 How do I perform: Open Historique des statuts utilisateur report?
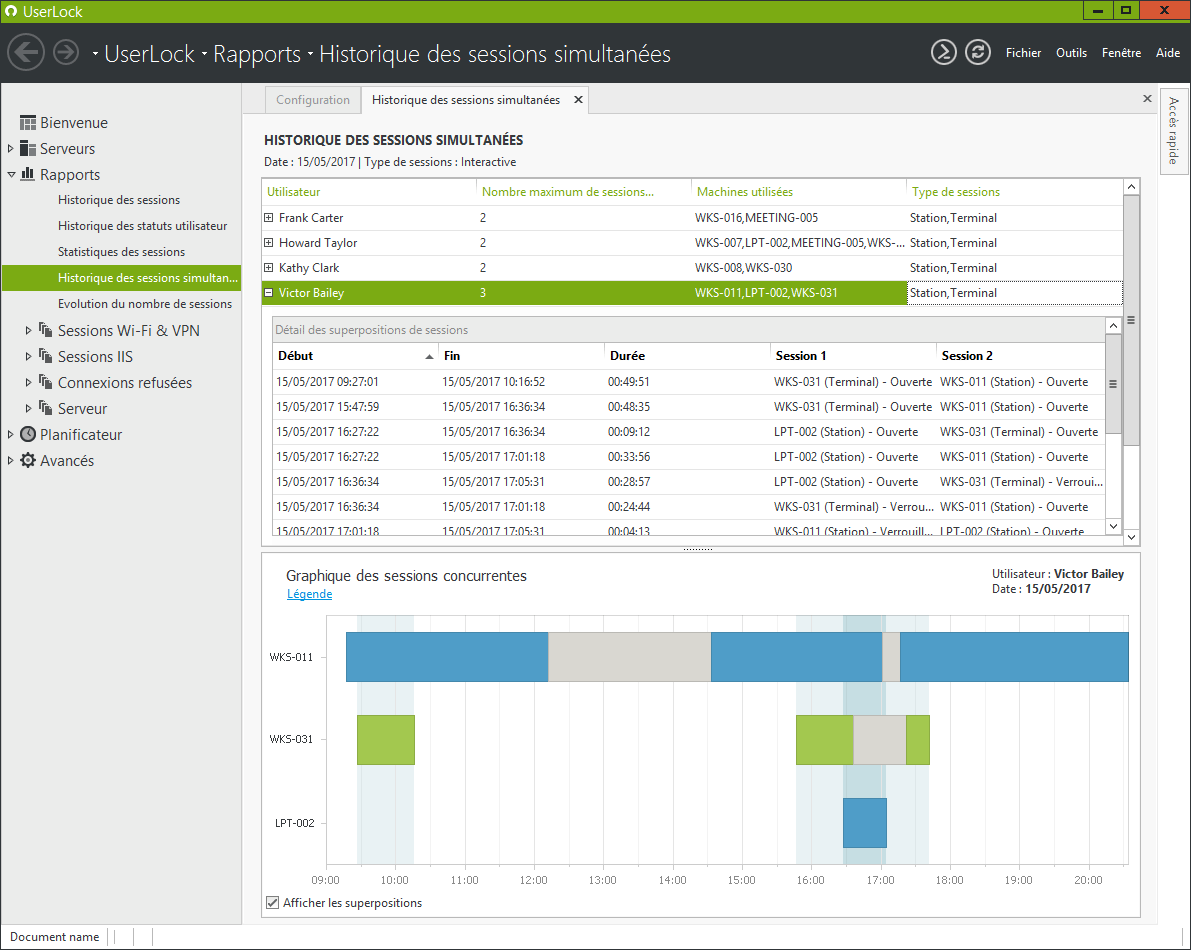143,226
